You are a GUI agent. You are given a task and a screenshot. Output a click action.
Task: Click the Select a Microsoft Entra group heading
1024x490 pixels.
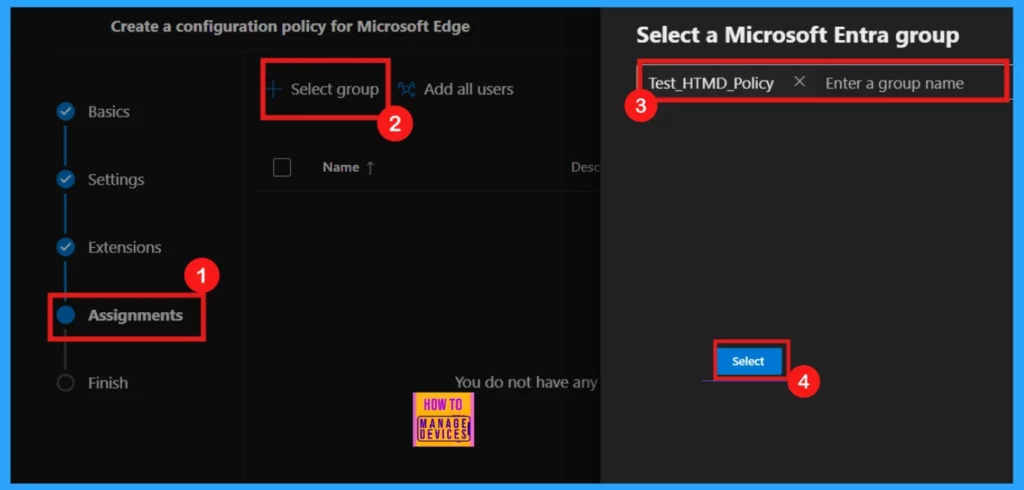[x=797, y=35]
